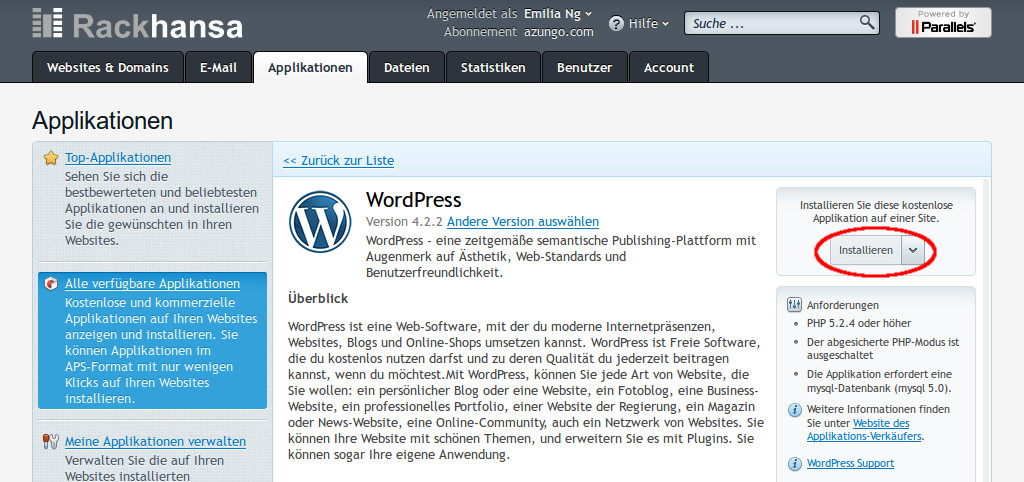Open the Statistiken tab
Image resolution: width=1024 pixels, height=482 pixels.
click(493, 67)
